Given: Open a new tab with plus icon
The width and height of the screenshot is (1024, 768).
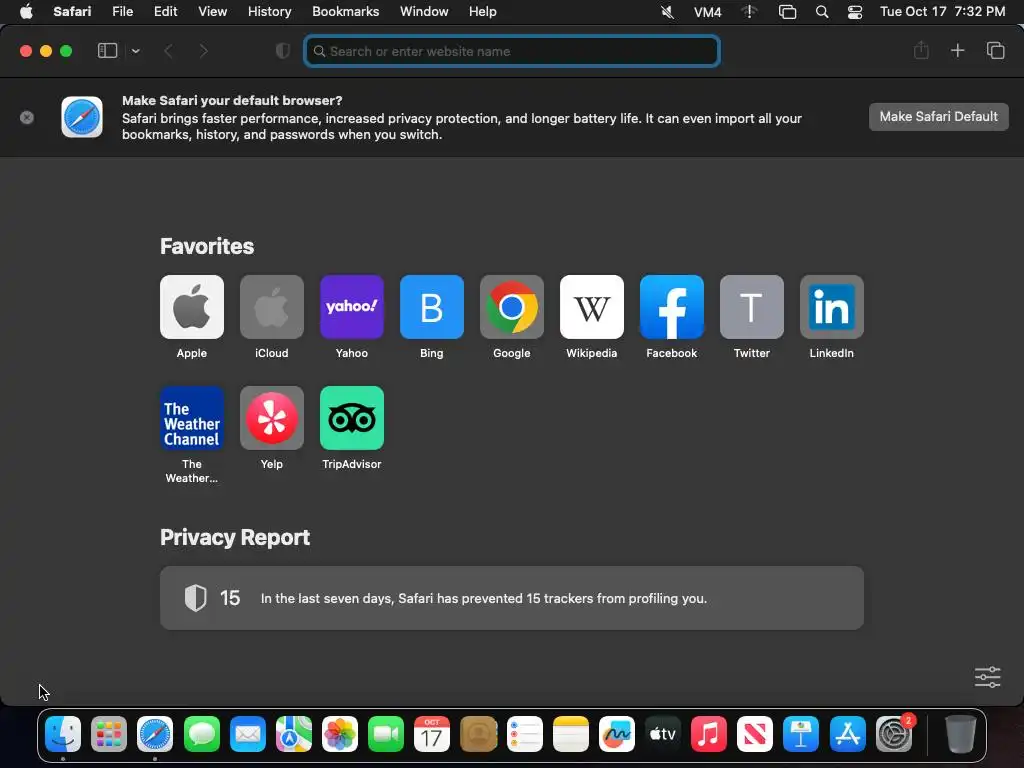Looking at the screenshot, I should [x=957, y=50].
